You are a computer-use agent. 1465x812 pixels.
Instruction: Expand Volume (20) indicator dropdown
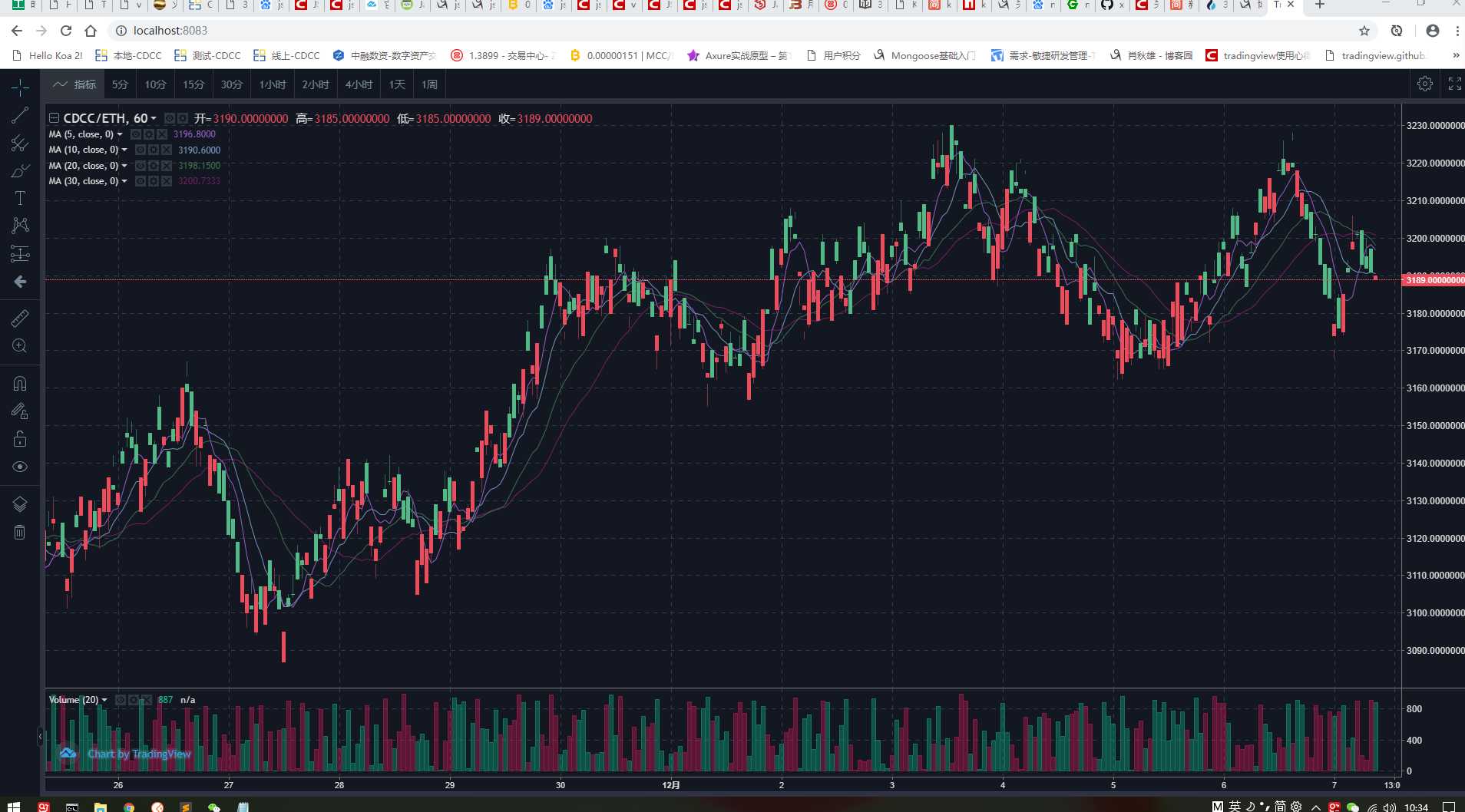click(104, 700)
